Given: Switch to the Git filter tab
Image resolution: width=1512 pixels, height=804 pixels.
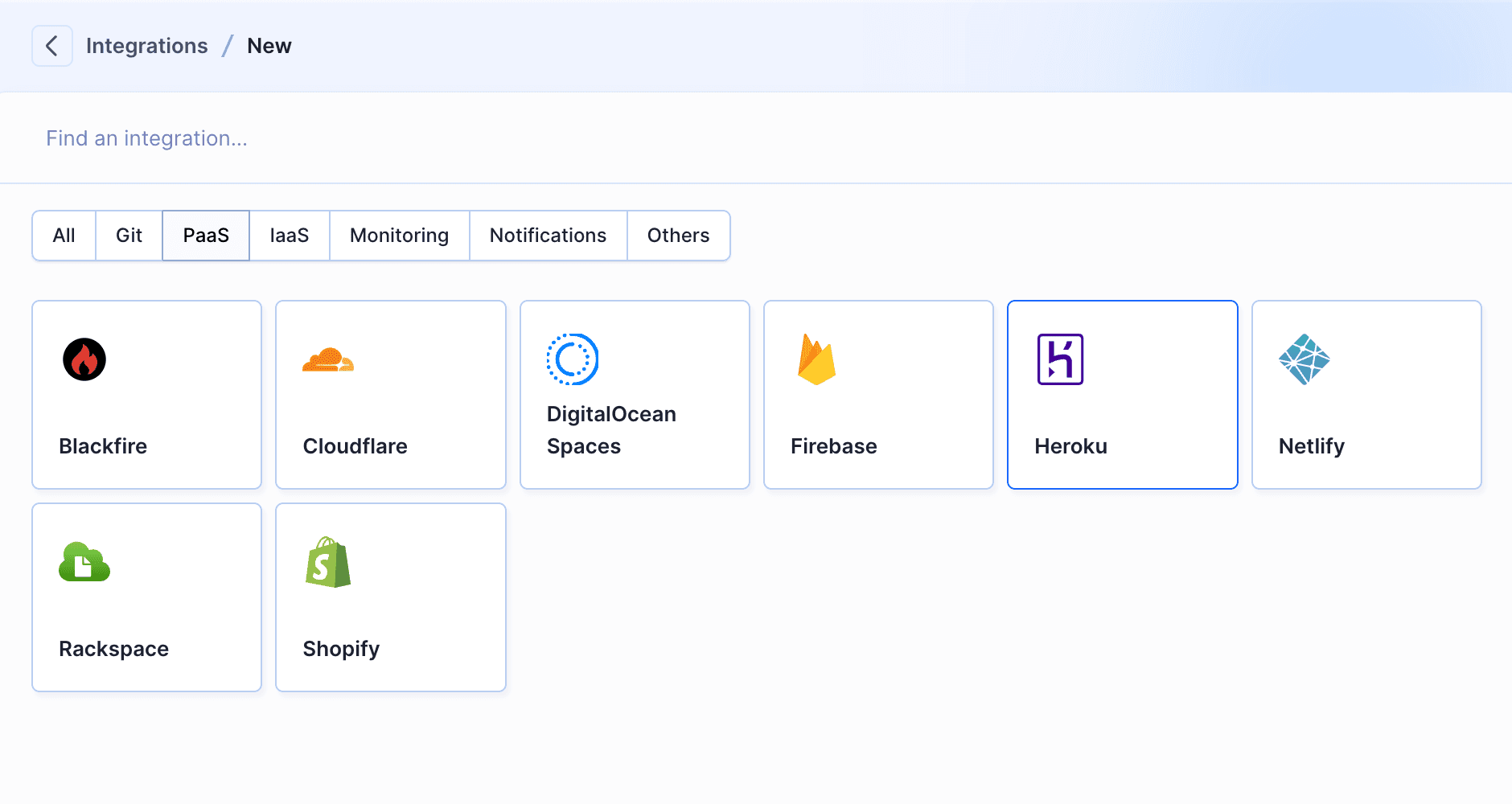Looking at the screenshot, I should pos(129,236).
